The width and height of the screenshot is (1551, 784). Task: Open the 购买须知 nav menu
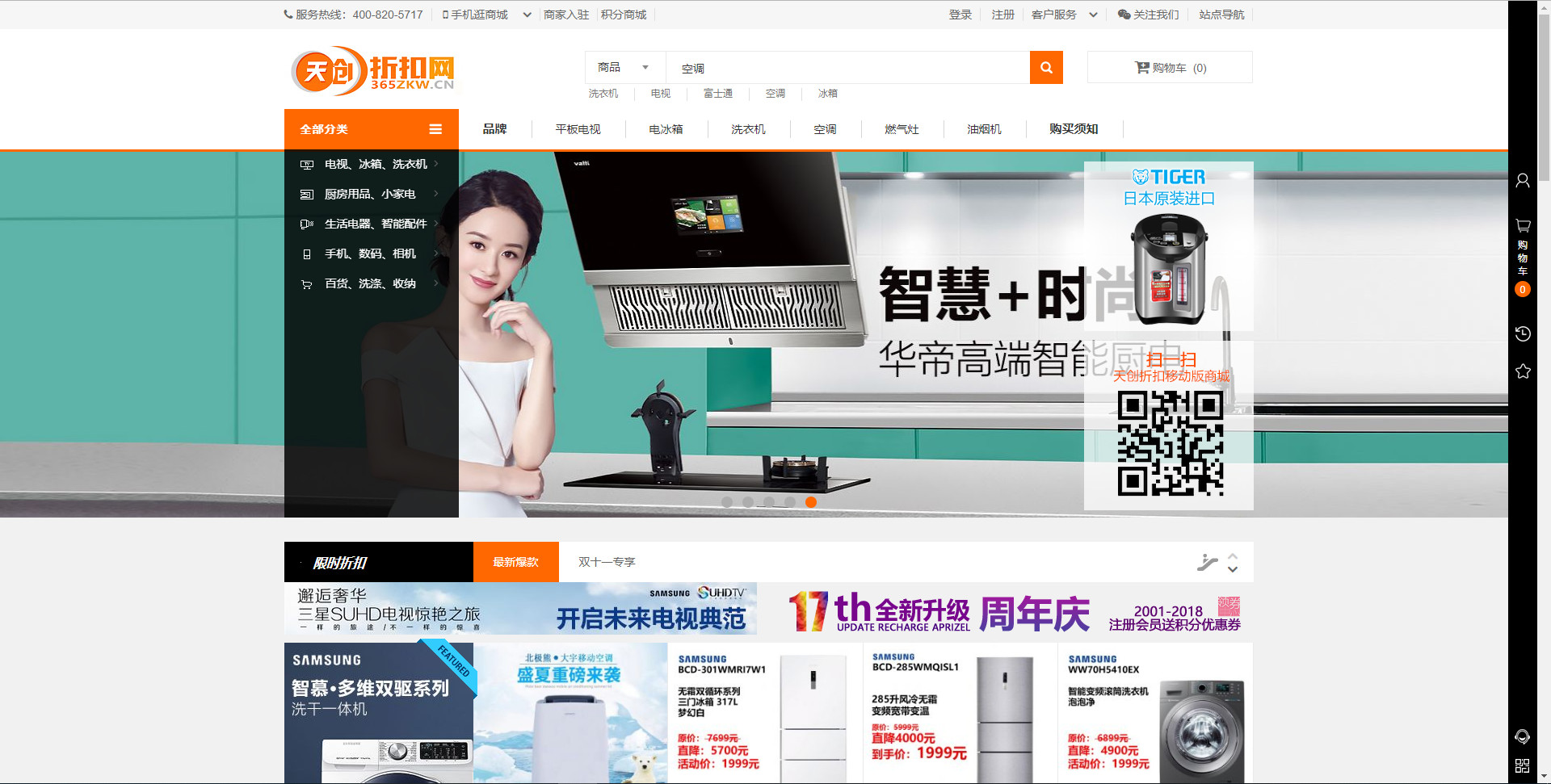1074,129
